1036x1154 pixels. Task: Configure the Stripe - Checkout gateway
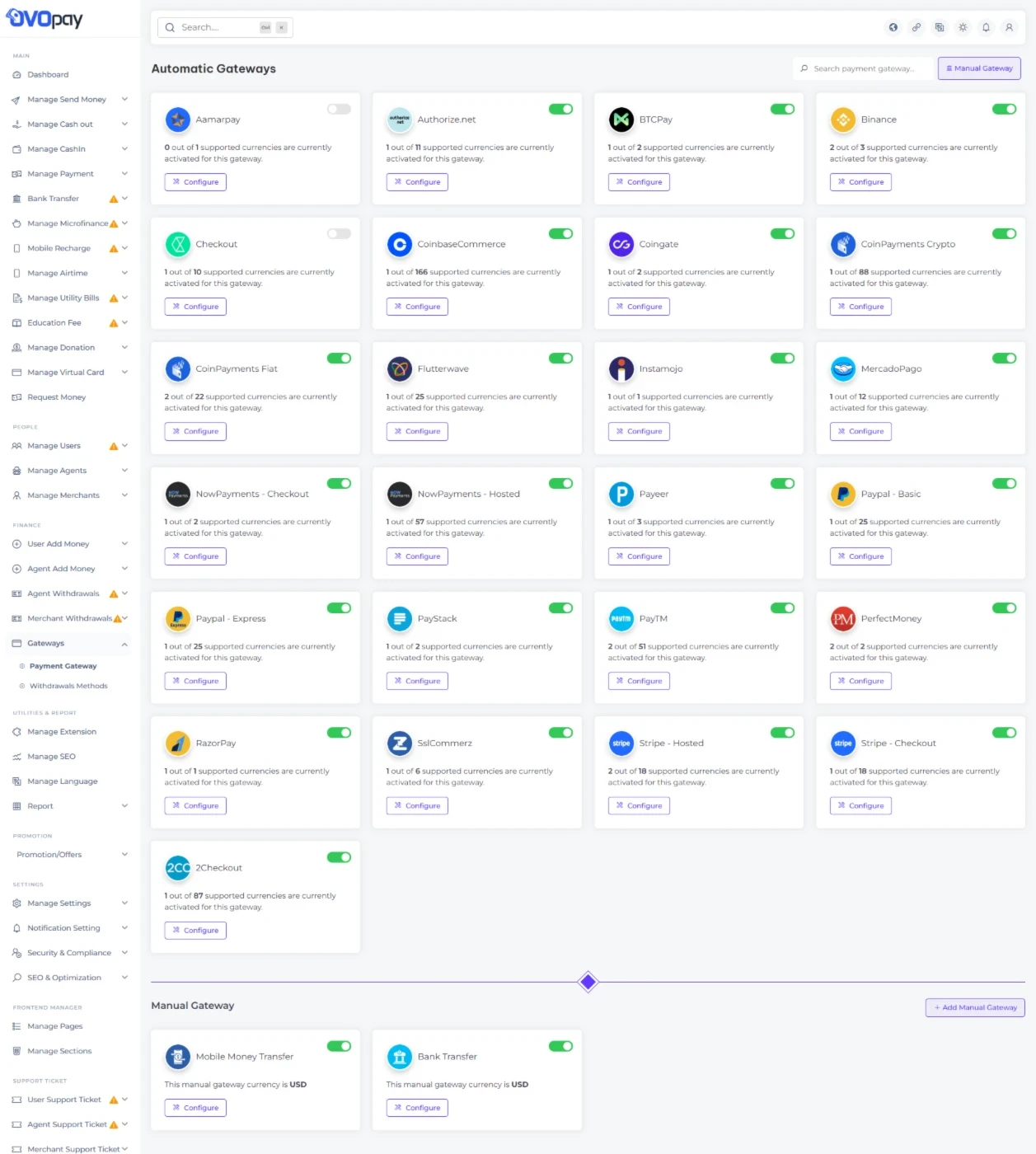(860, 805)
